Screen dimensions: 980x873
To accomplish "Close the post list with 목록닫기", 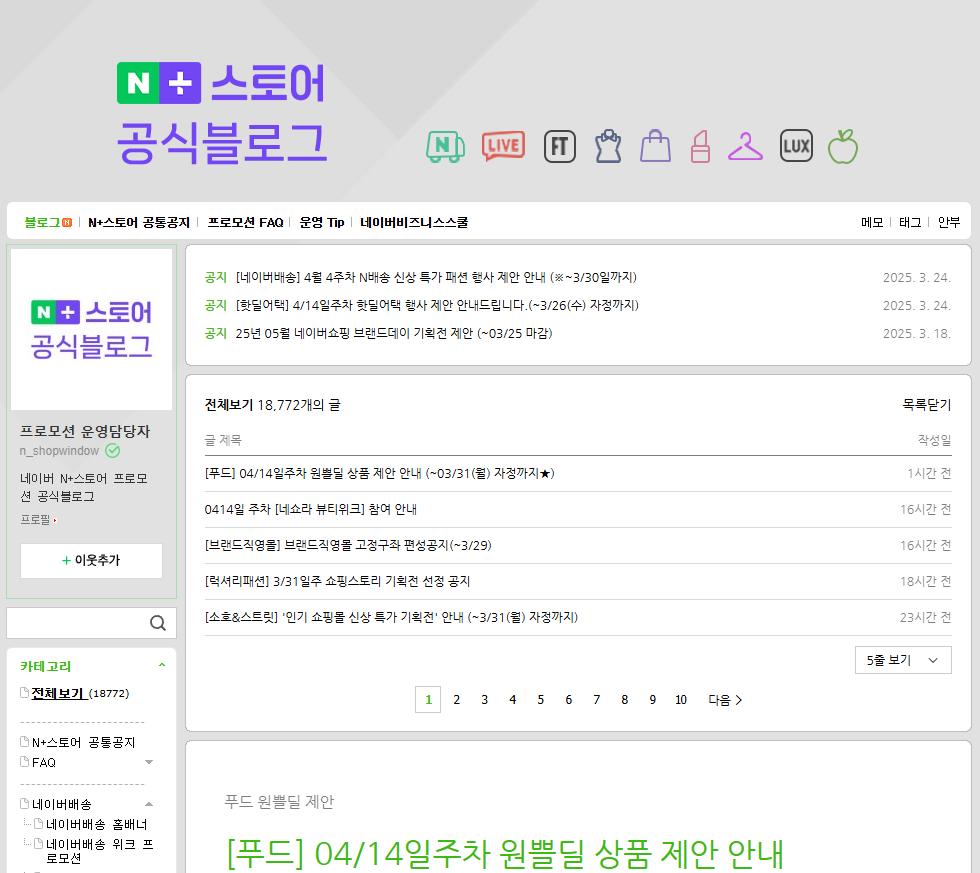I will tap(926, 405).
